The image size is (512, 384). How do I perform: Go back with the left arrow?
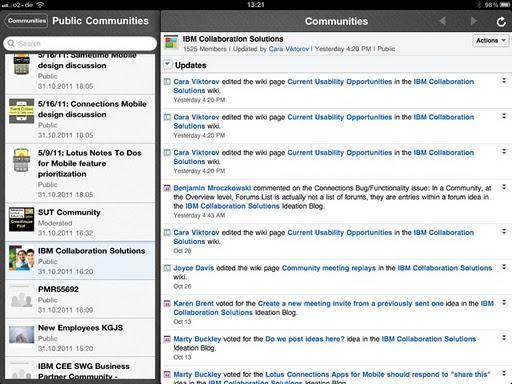click(443, 21)
